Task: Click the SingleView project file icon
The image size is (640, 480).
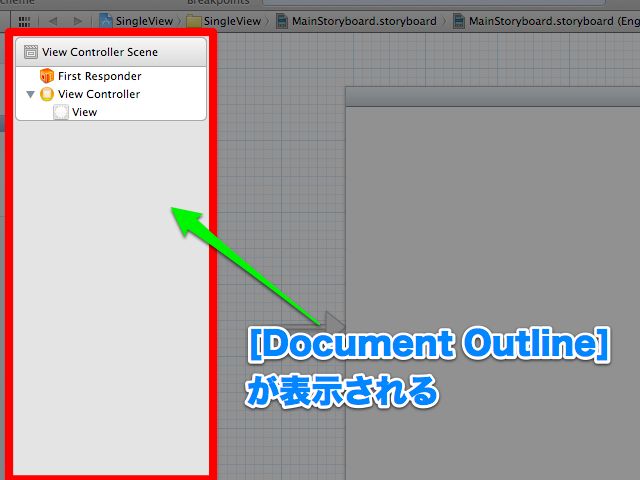Action: coord(106,21)
